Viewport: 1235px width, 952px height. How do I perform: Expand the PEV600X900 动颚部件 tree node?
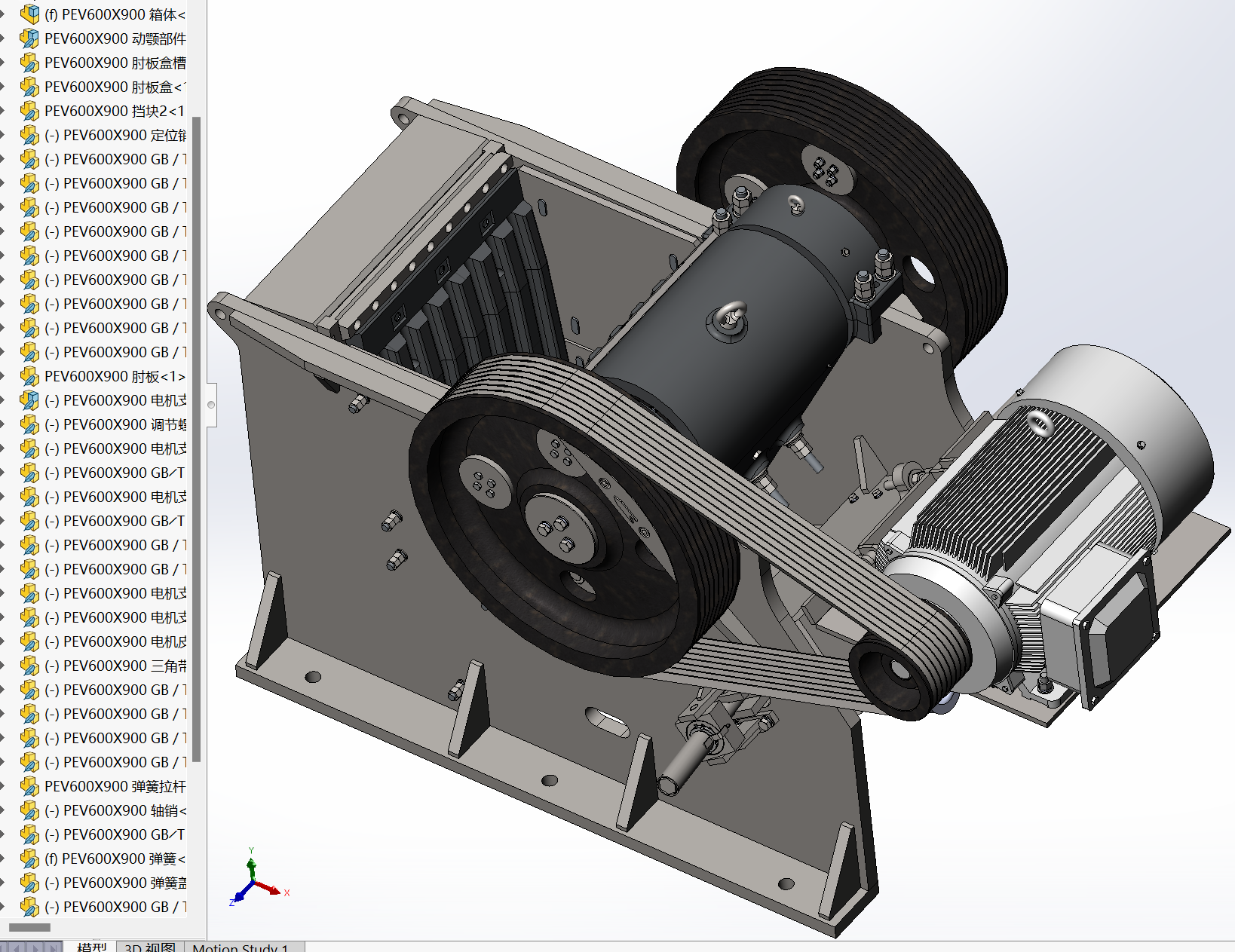4,38
